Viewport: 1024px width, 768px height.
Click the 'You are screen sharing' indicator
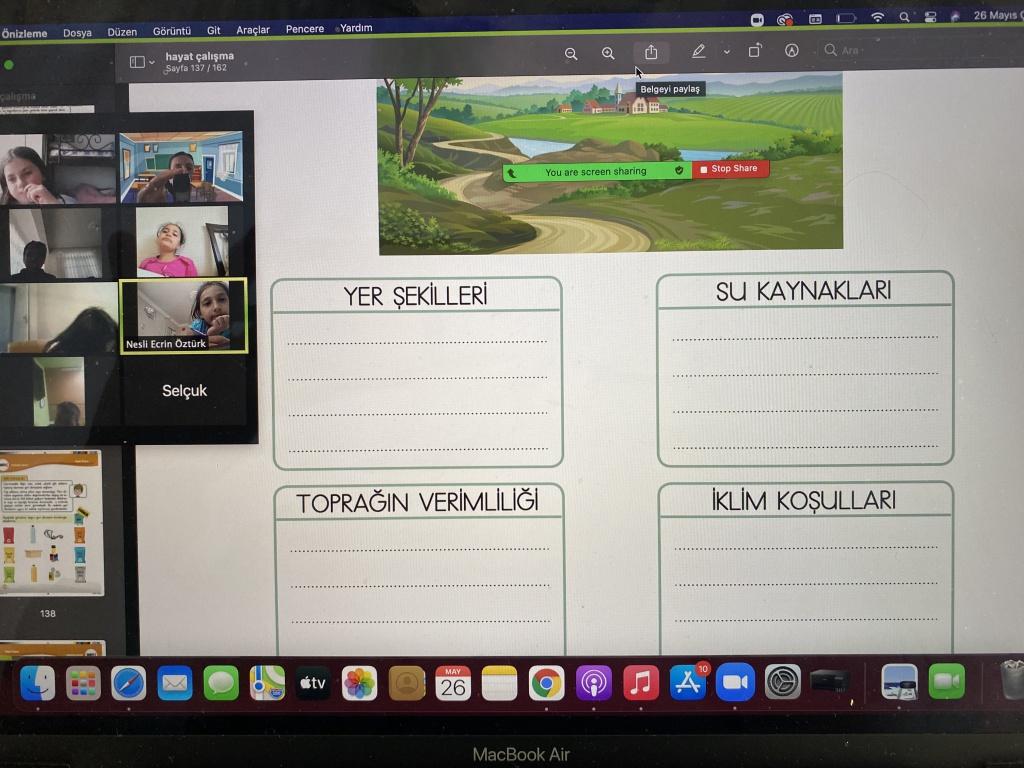tap(596, 171)
